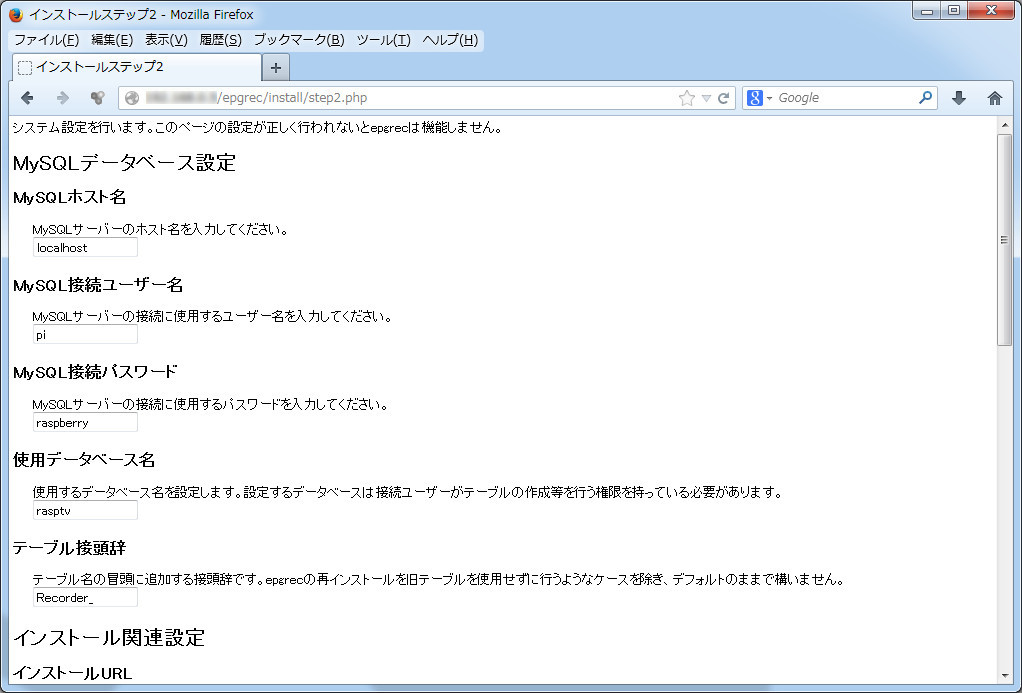This screenshot has width=1022, height=693.
Task: Click the MySQL host name field (localhost)
Action: tap(85, 248)
